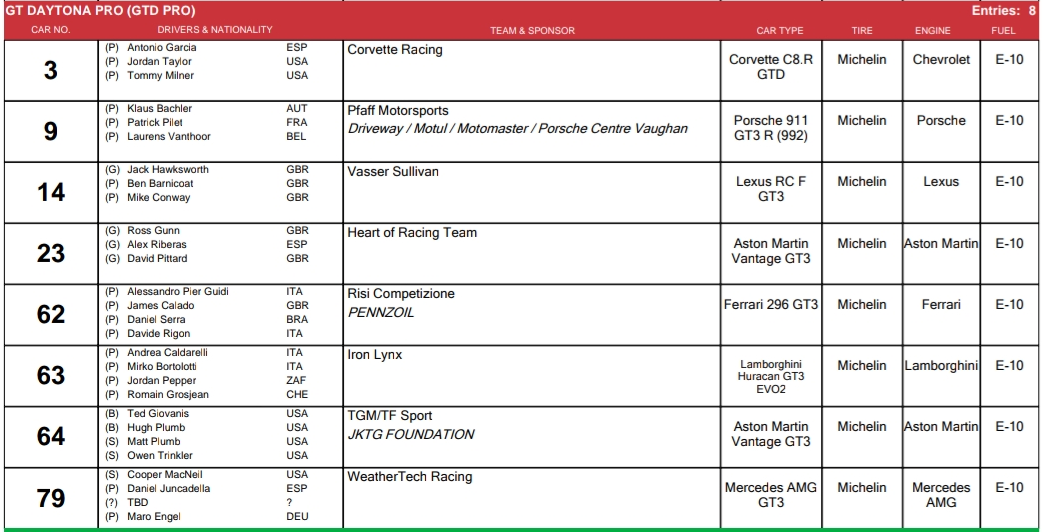
Task: Click the Driveway / Motul / Motomaster sponsor line
Action: [x=517, y=129]
